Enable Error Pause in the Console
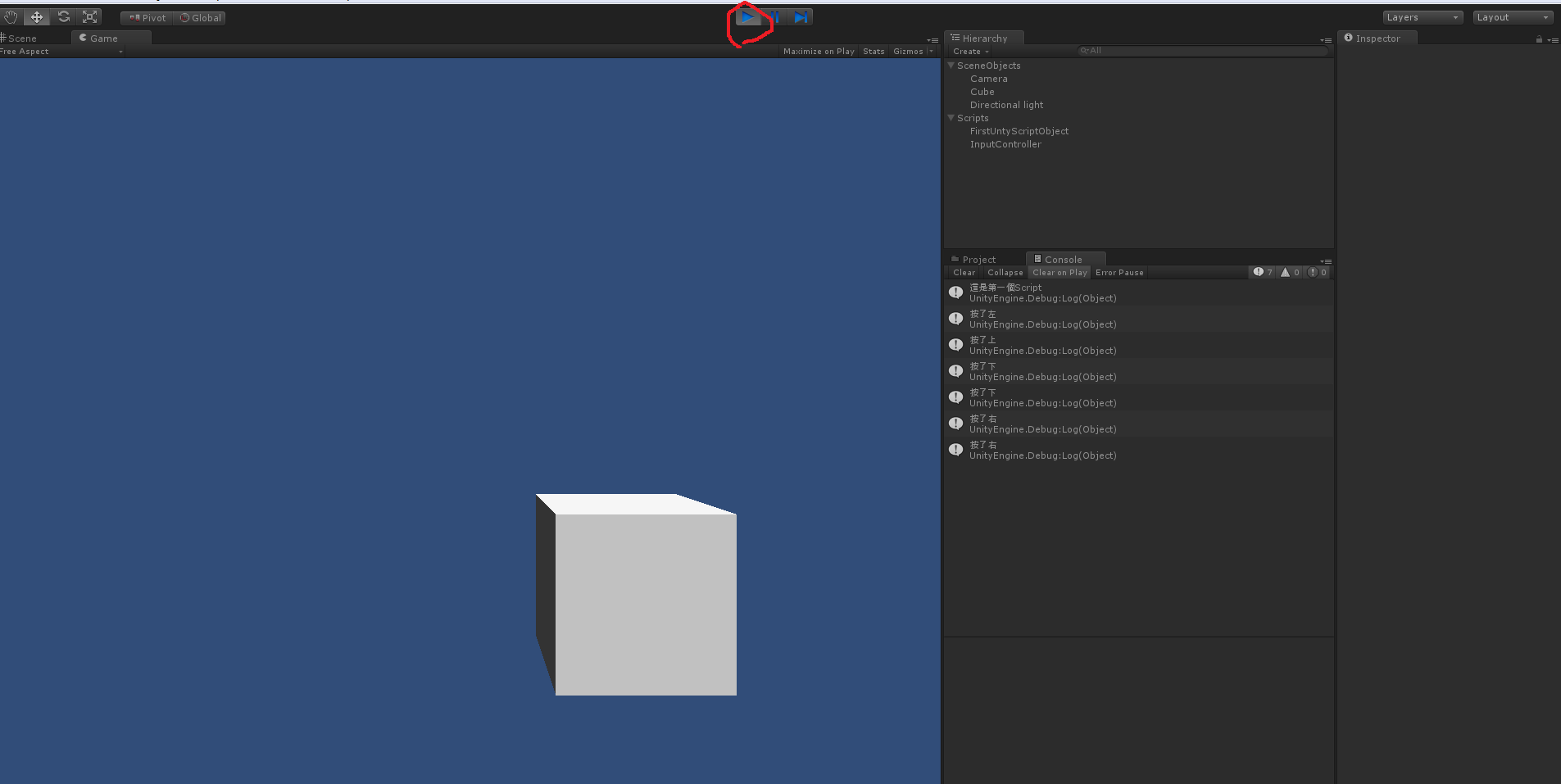The height and width of the screenshot is (784, 1561). pyautogui.click(x=1119, y=272)
